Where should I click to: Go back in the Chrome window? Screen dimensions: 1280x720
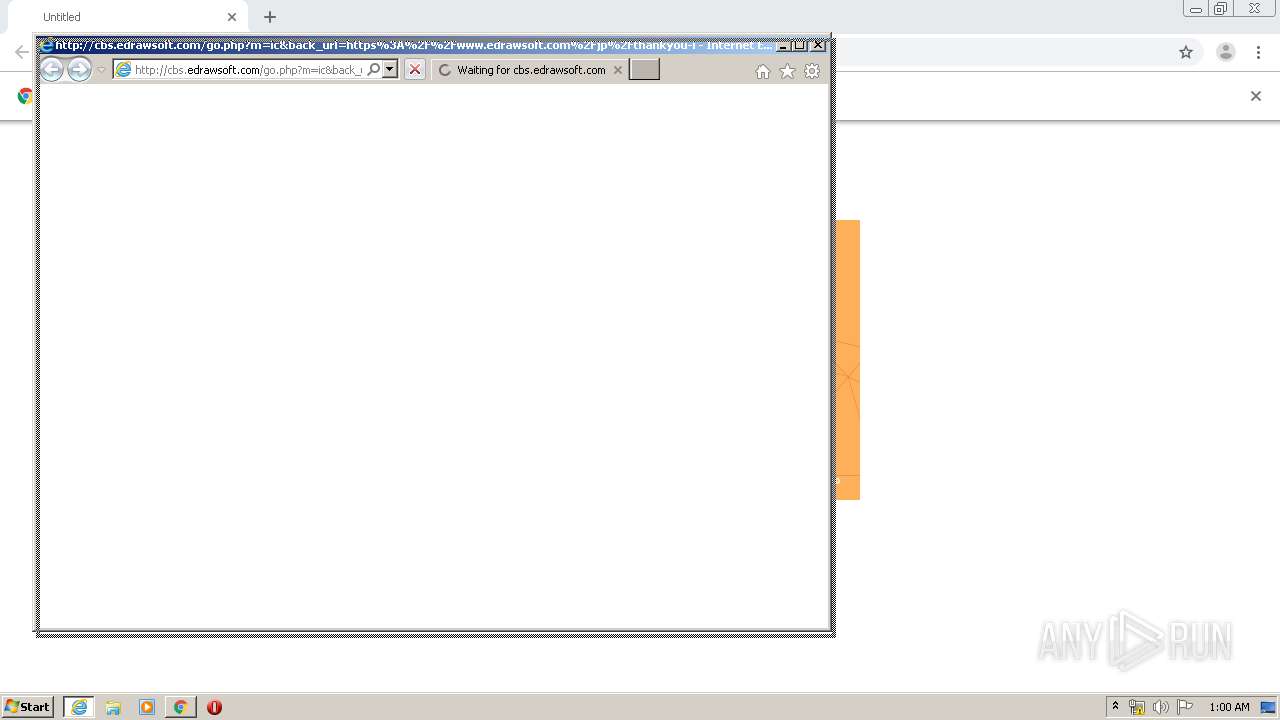(21, 52)
